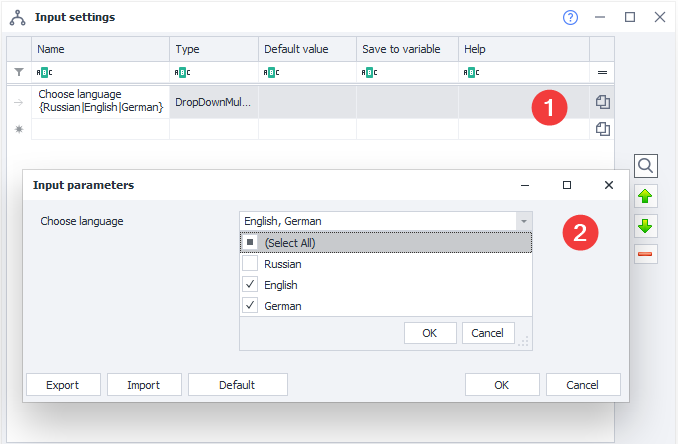This screenshot has height=444, width=678.
Task: Delete row with red minus icon
Action: coord(646,254)
